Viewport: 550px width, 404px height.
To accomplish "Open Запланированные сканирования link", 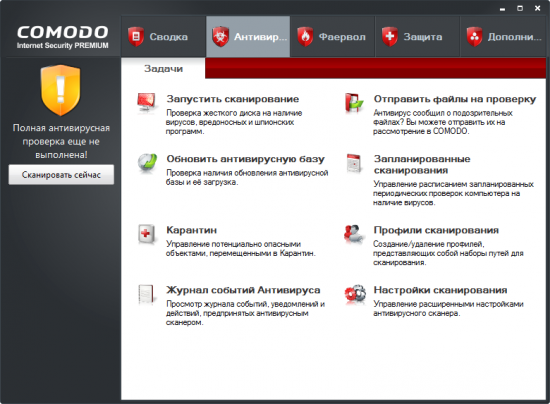I will point(422,164).
